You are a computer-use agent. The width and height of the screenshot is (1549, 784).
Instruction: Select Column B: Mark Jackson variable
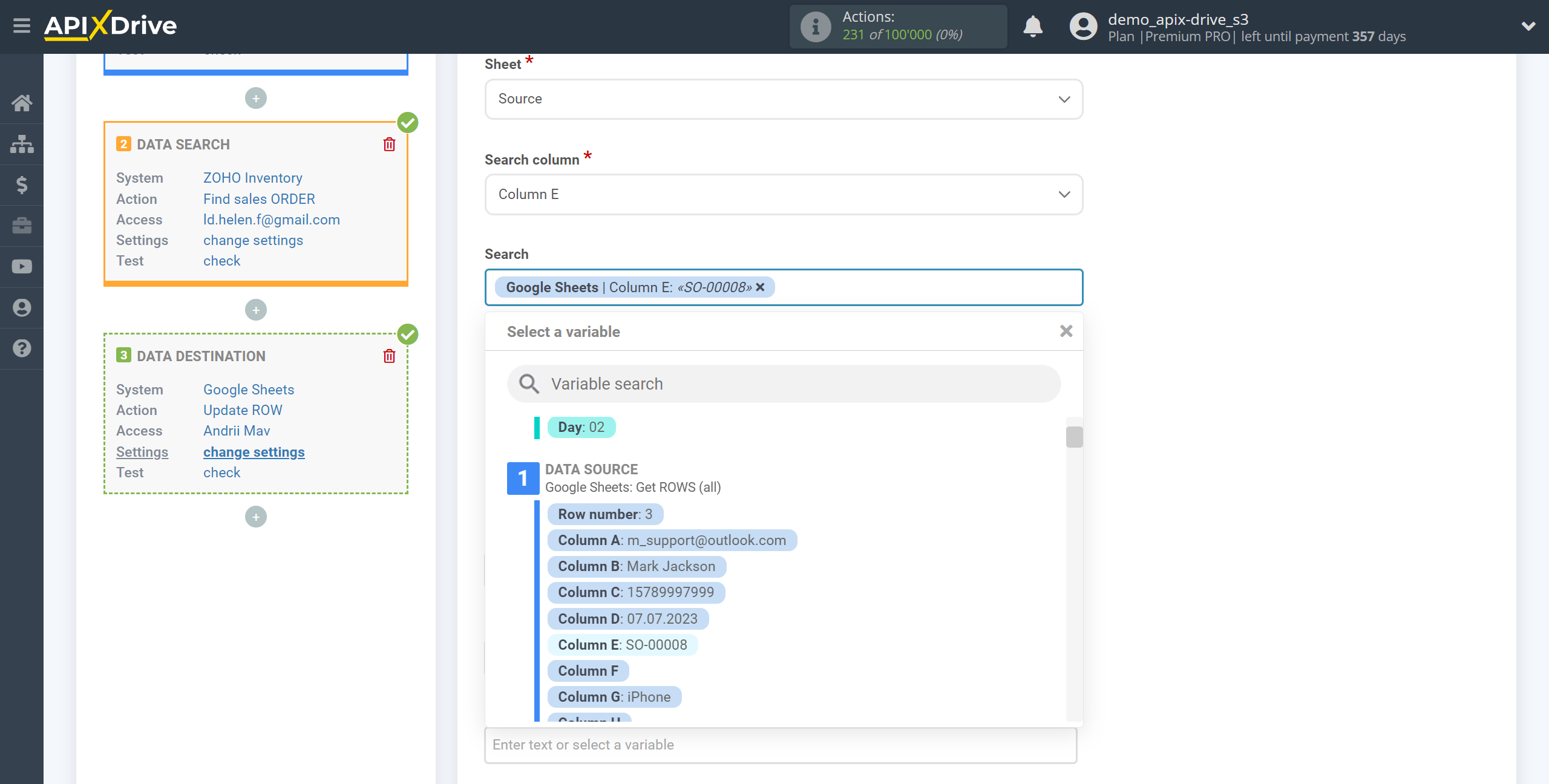click(x=637, y=566)
